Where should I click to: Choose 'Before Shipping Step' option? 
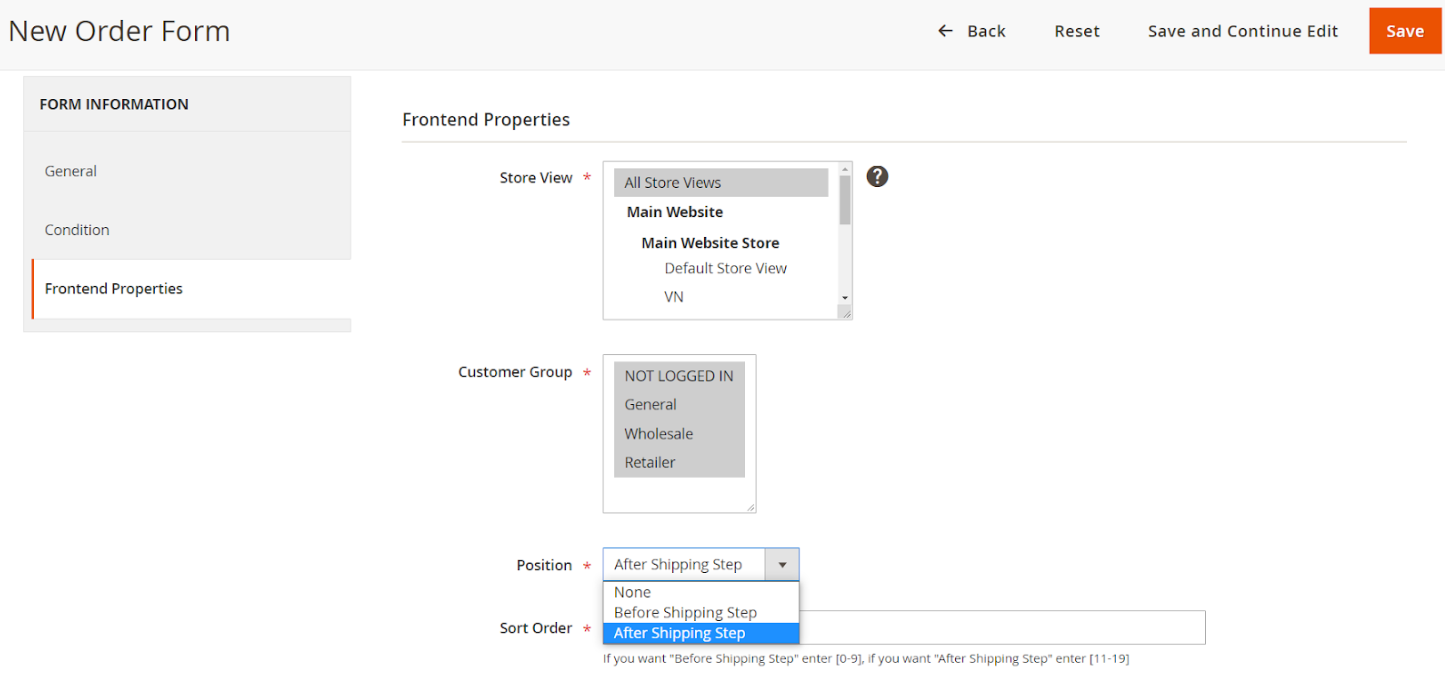click(x=685, y=612)
